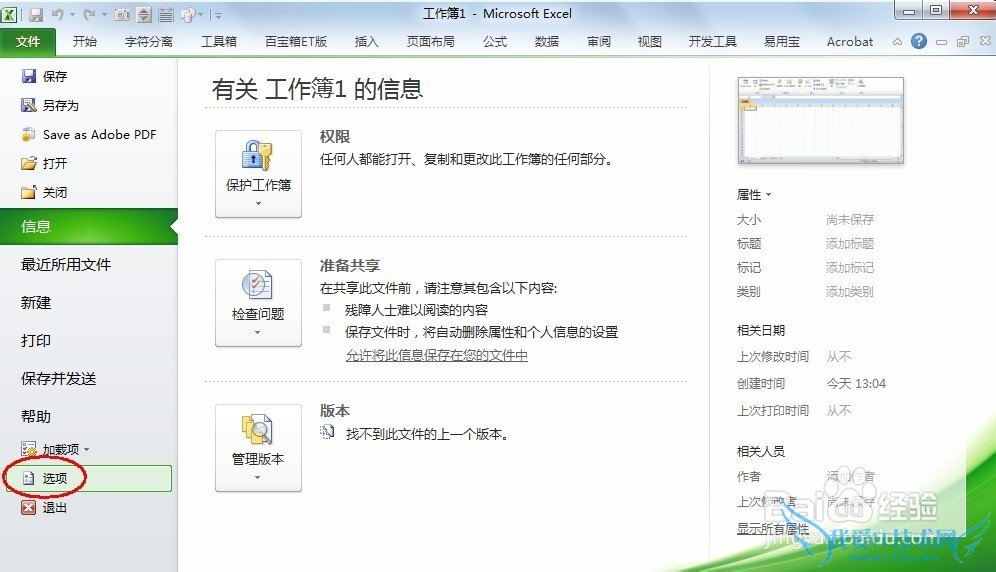Click the 尚未保存 size value
The height and width of the screenshot is (572, 996).
coord(850,219)
